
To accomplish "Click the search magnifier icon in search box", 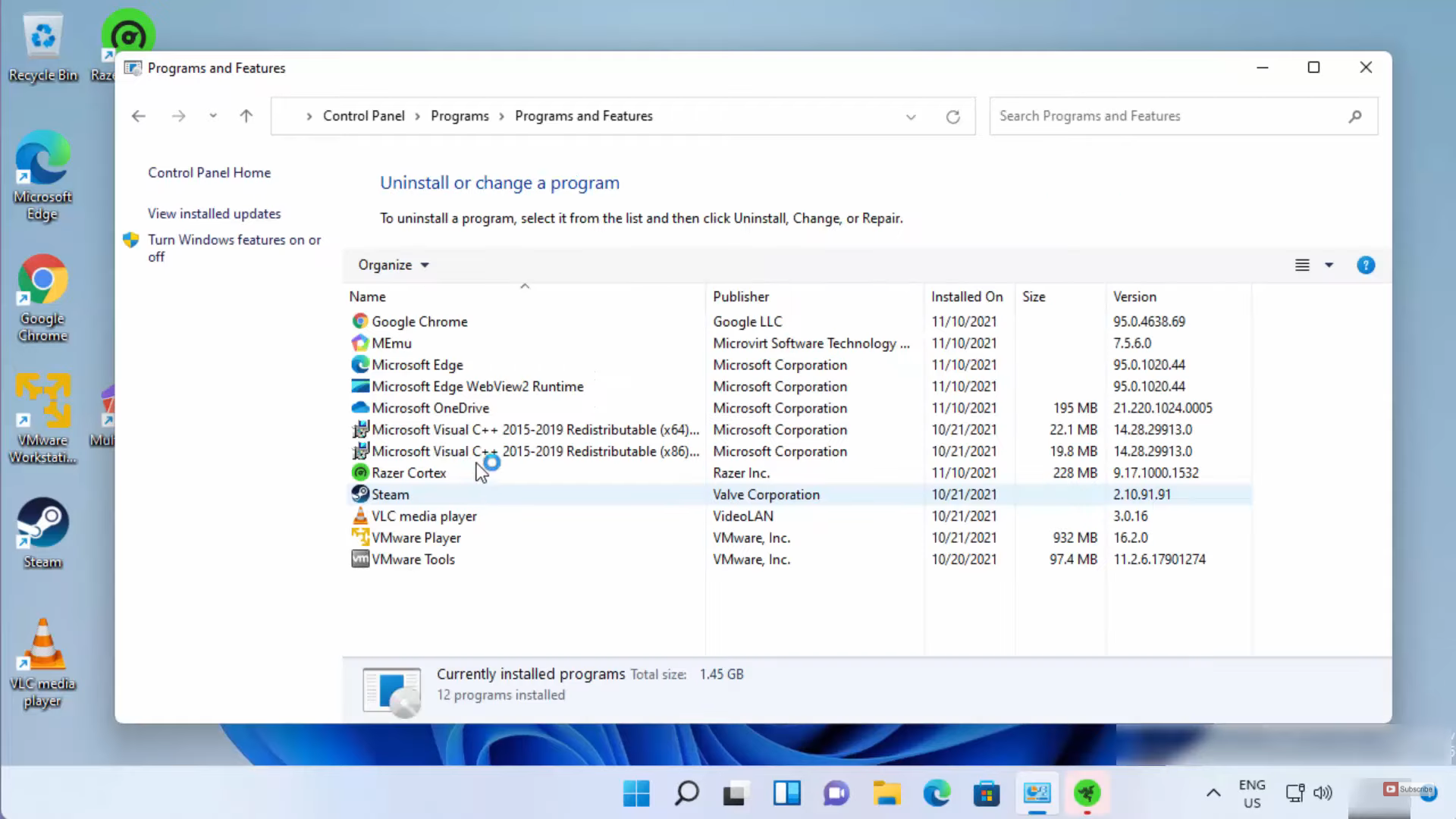I will click(1354, 117).
